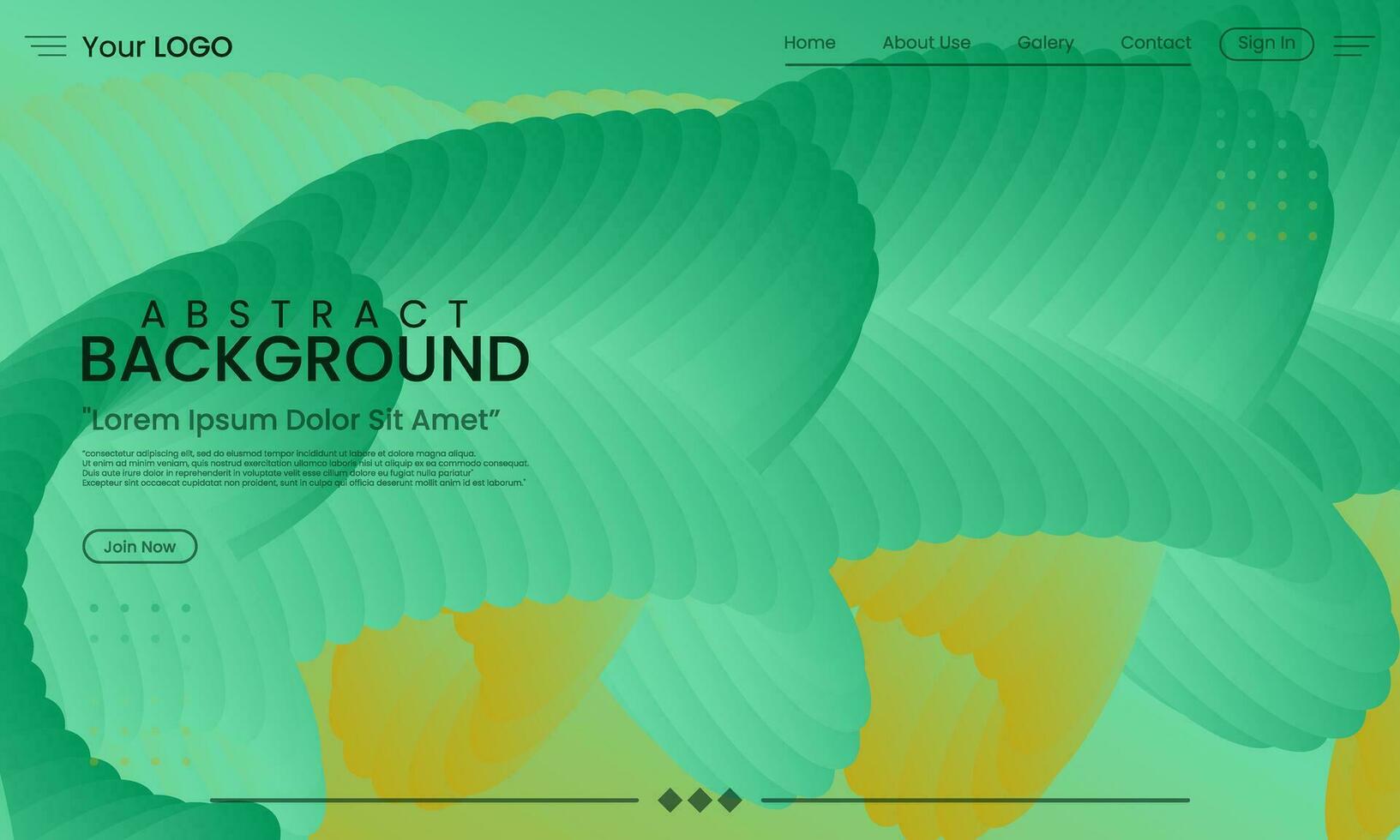Image resolution: width=1400 pixels, height=840 pixels.
Task: Open the About Use nav item
Action: point(927,43)
